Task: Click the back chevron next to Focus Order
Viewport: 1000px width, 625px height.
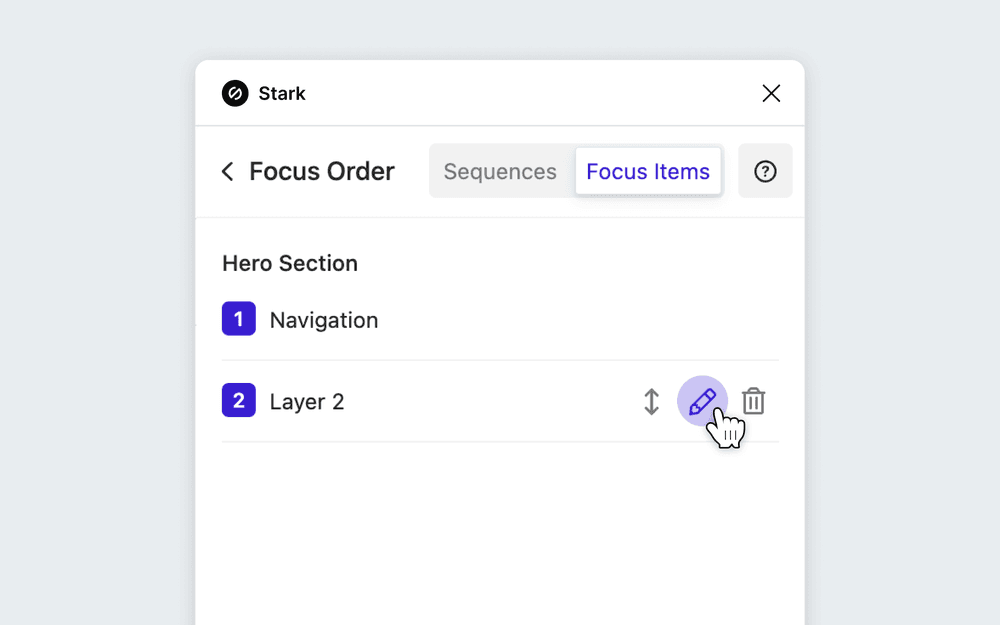Action: click(227, 171)
